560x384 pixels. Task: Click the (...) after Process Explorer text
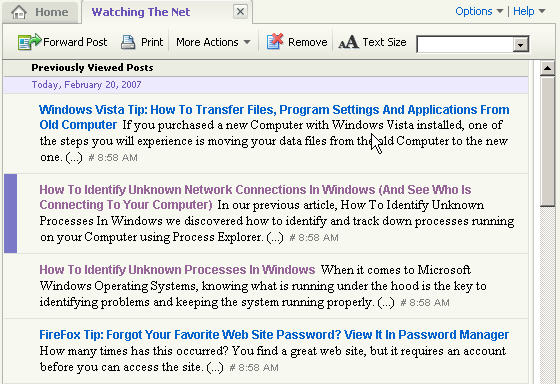pos(275,237)
